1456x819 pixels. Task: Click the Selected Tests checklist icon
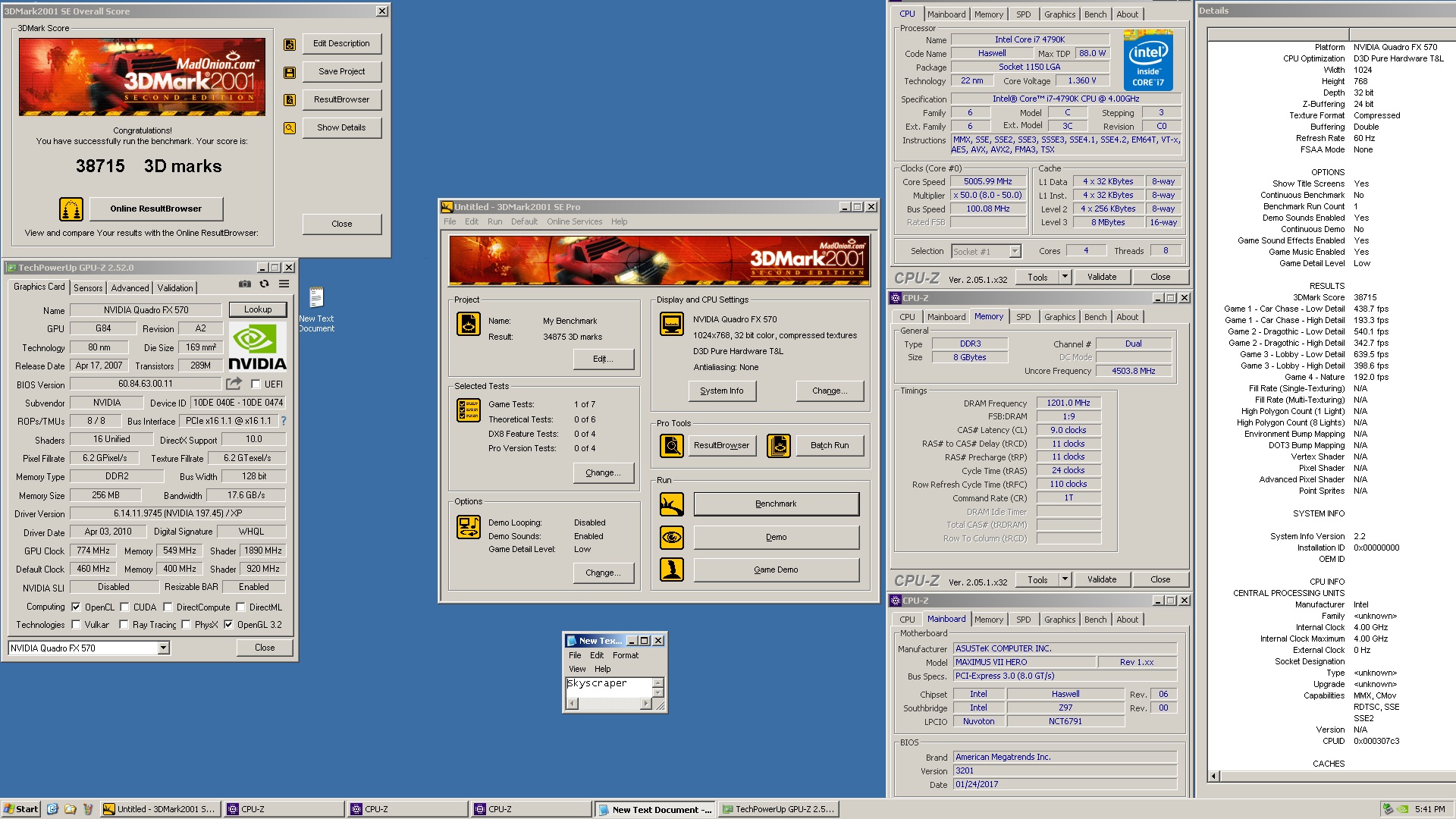tap(469, 410)
